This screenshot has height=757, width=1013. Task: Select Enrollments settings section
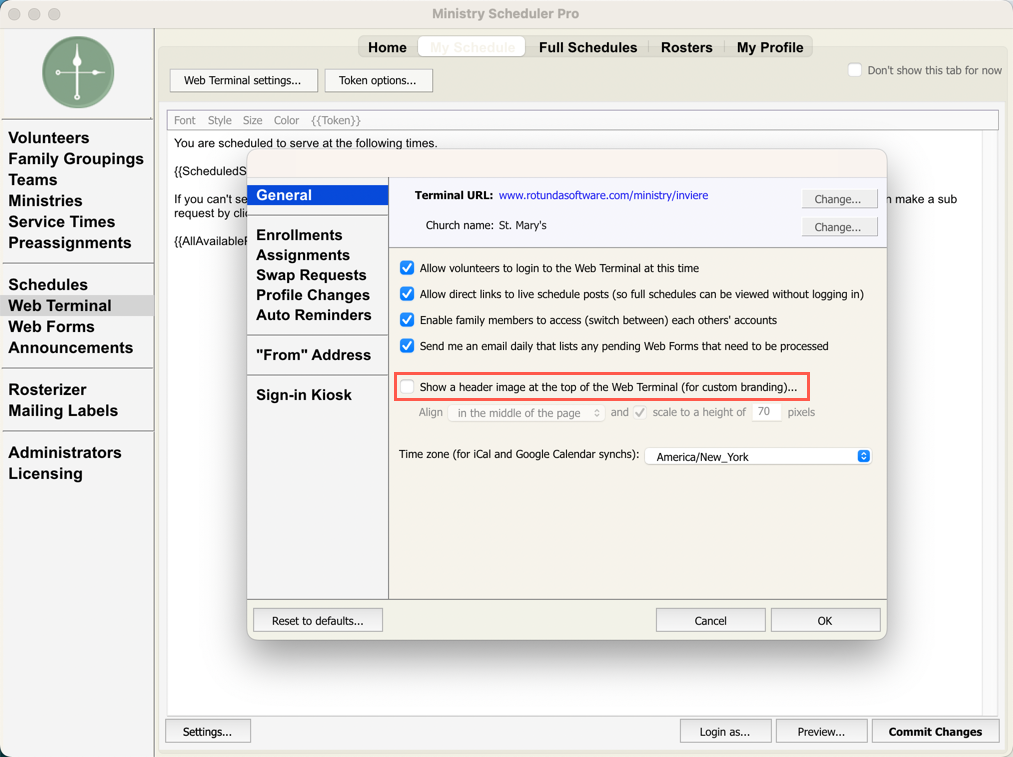(299, 235)
